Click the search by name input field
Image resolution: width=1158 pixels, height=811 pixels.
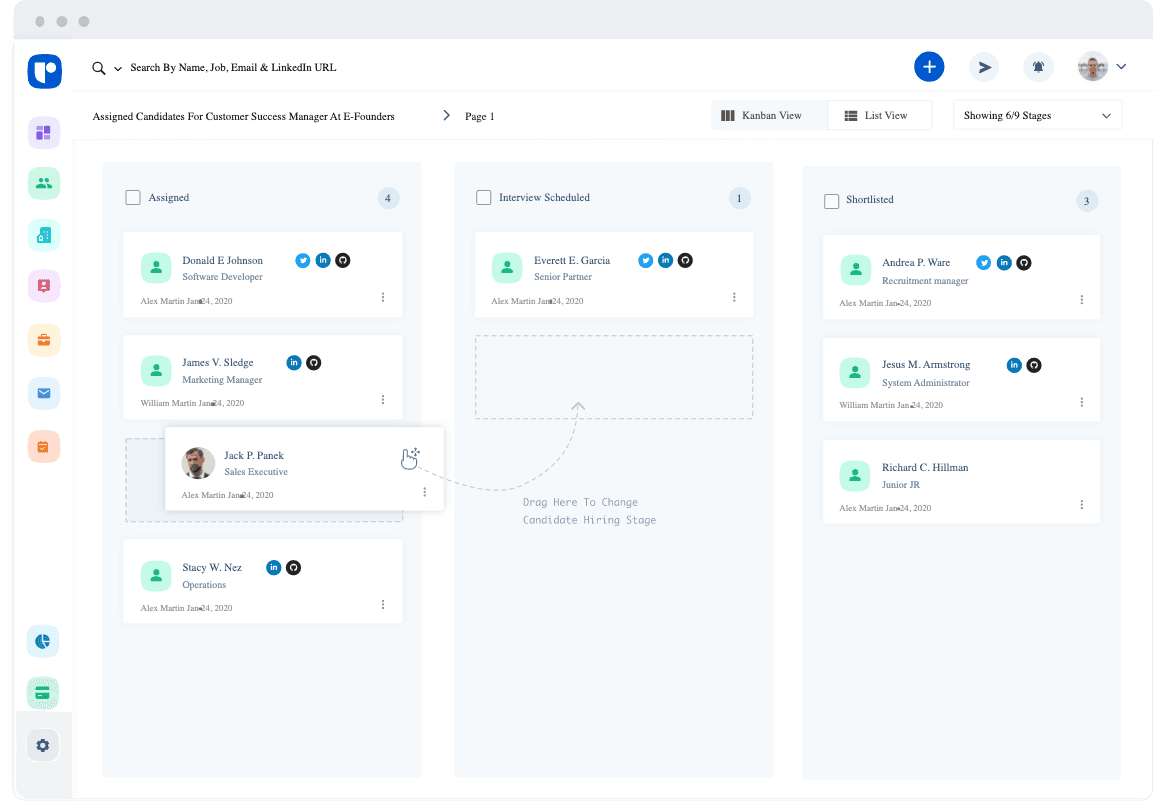click(233, 68)
